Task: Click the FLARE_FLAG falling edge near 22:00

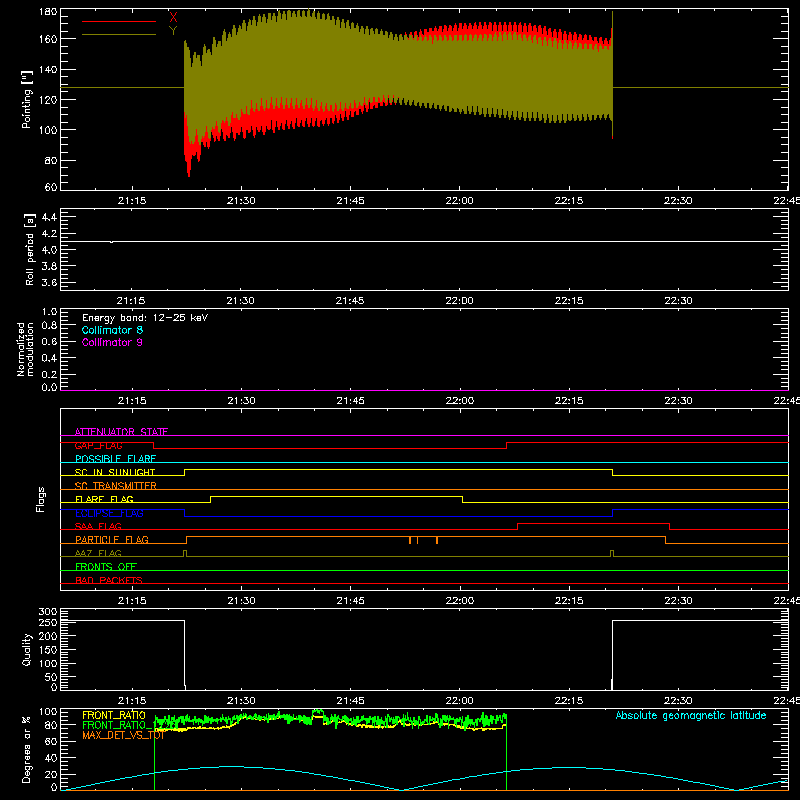Action: coord(462,499)
